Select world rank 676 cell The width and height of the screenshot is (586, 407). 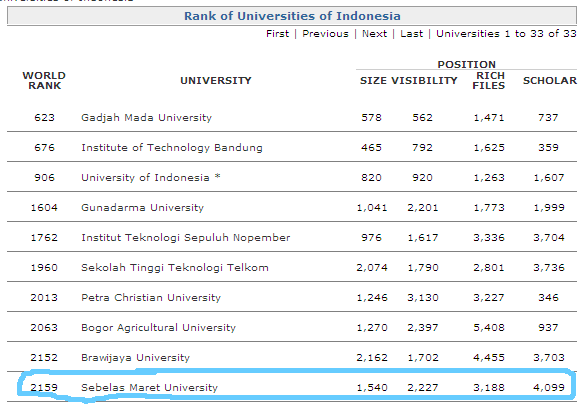coord(44,148)
